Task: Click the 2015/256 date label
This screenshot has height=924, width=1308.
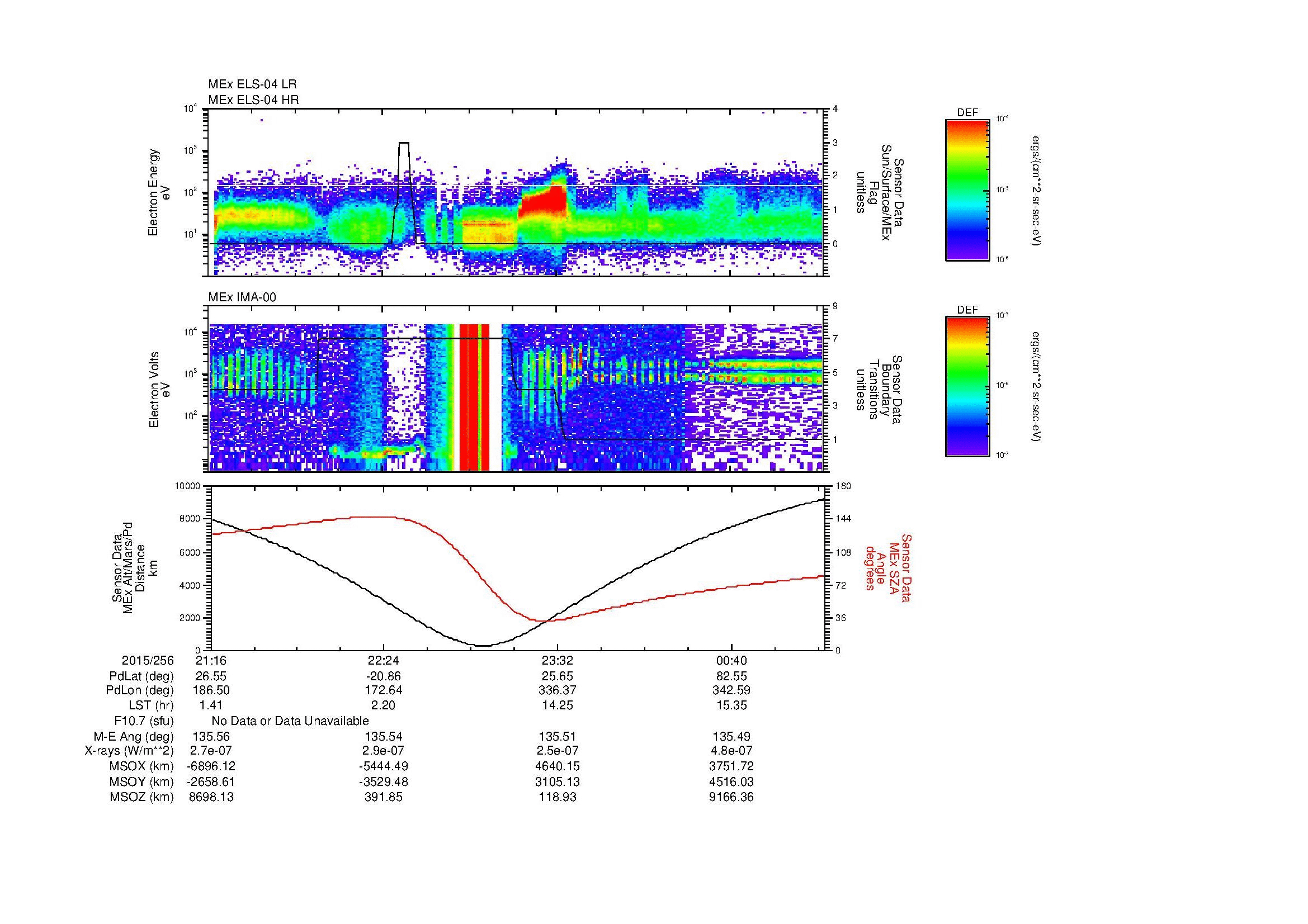Action: pyautogui.click(x=148, y=660)
